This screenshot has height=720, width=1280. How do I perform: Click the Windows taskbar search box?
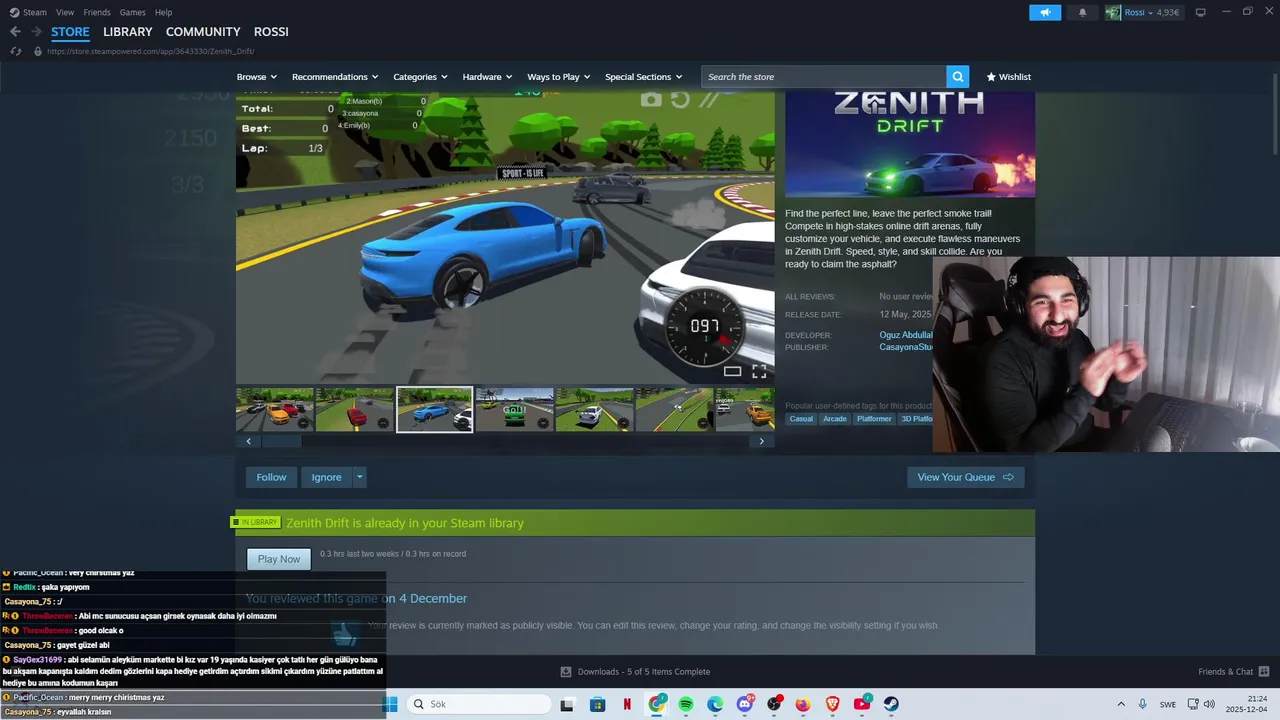click(478, 704)
